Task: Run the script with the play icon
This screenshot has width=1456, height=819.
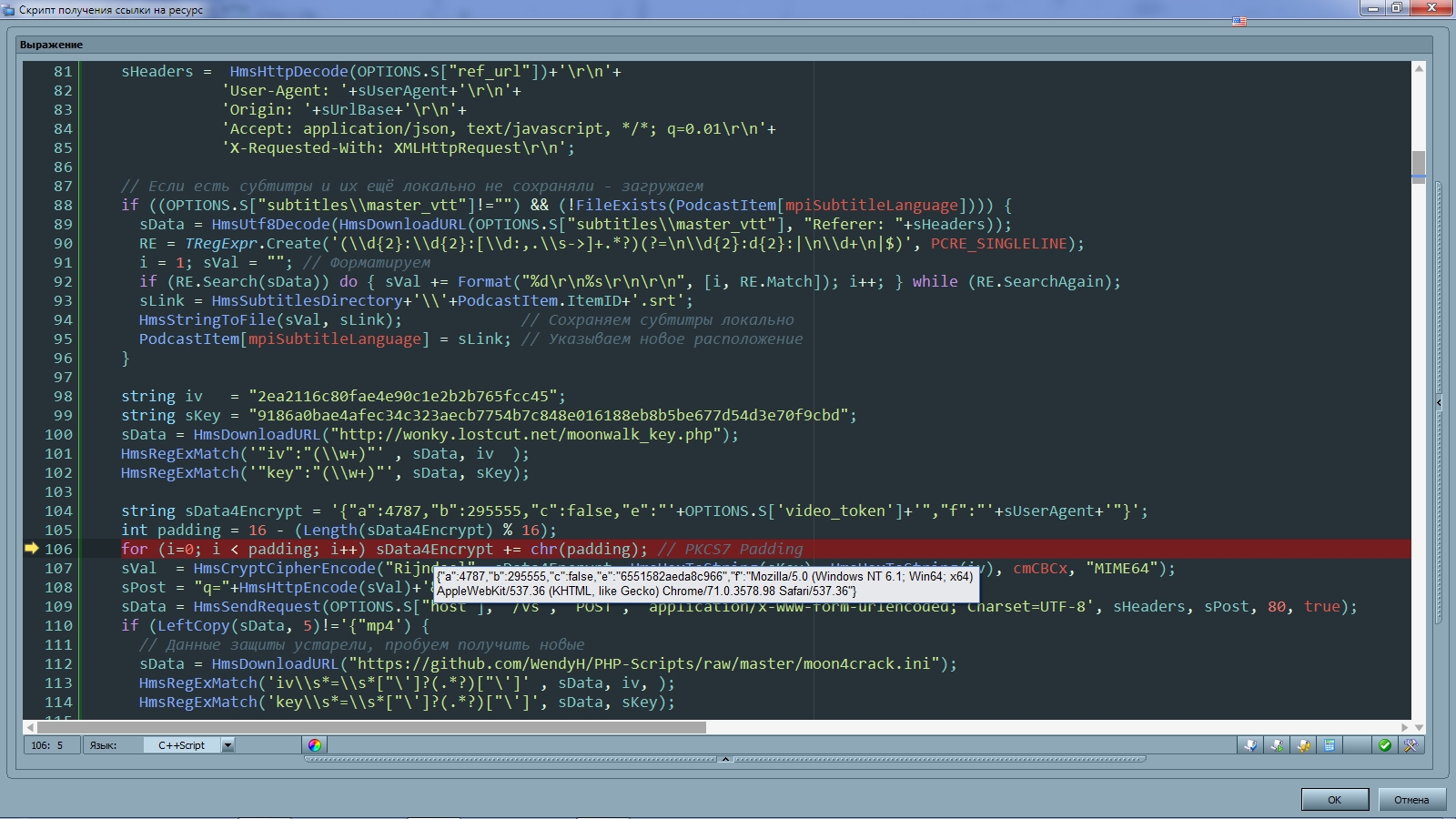Action: pos(1277,745)
